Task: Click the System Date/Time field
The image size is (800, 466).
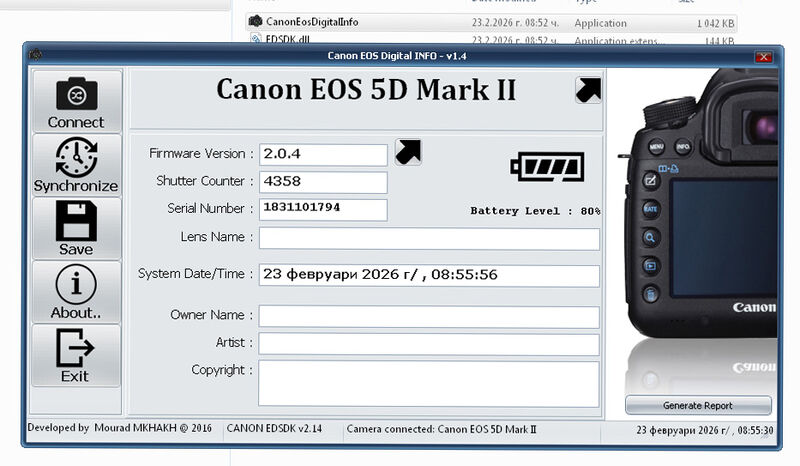Action: coord(429,275)
